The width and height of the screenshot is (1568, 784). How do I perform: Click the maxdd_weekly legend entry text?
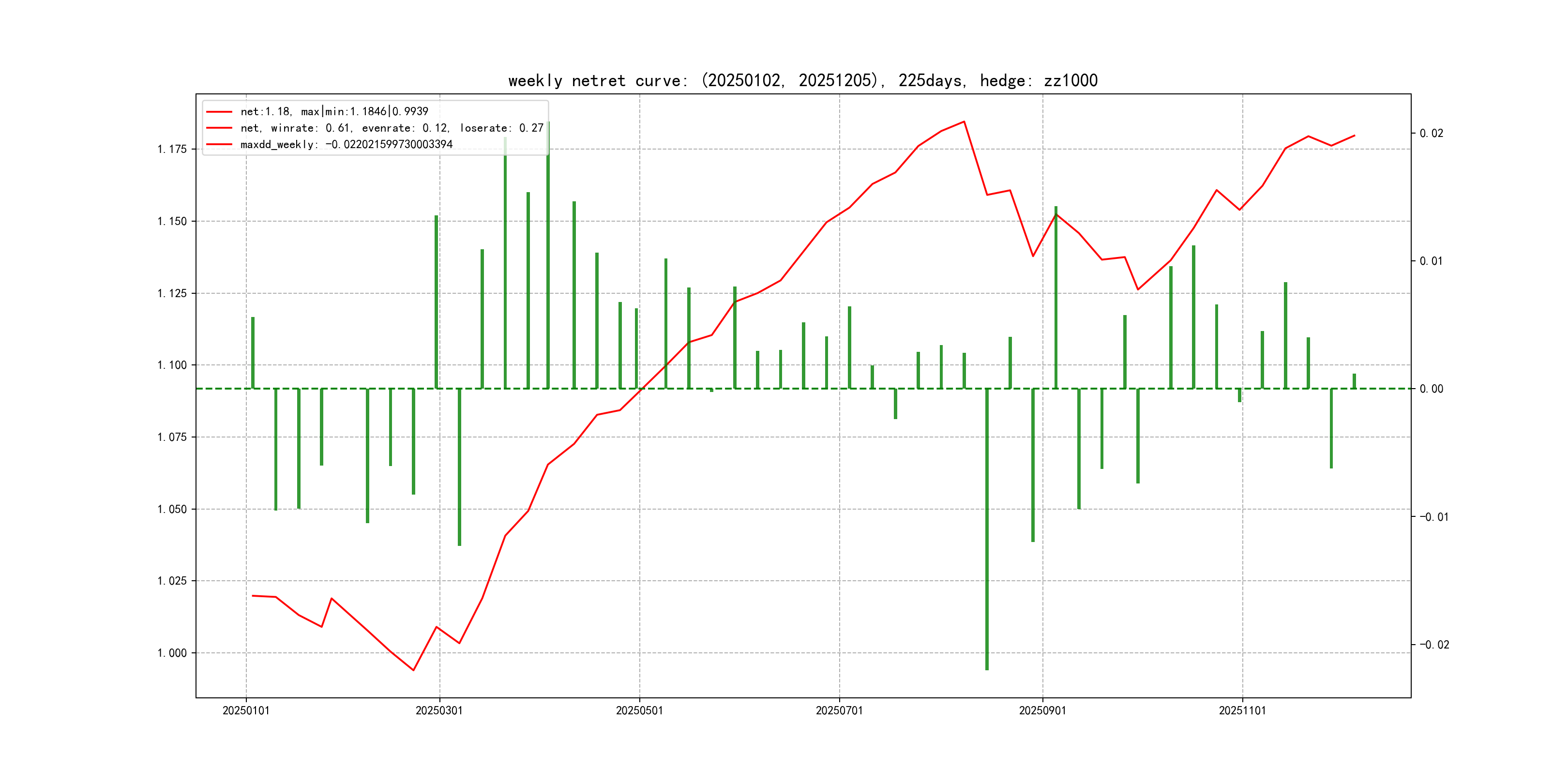pos(347,144)
